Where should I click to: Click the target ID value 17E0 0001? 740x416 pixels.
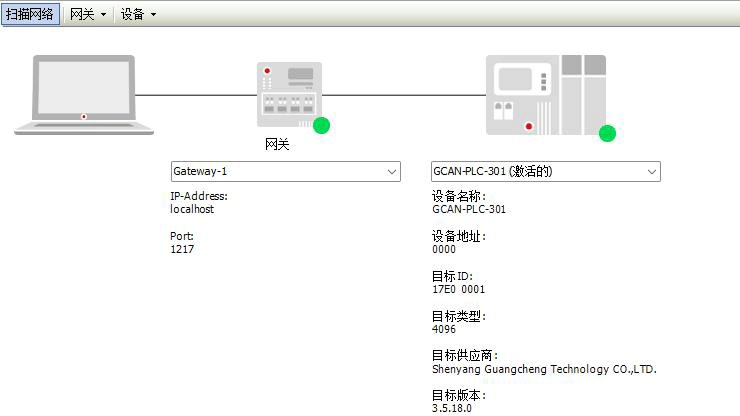point(458,289)
